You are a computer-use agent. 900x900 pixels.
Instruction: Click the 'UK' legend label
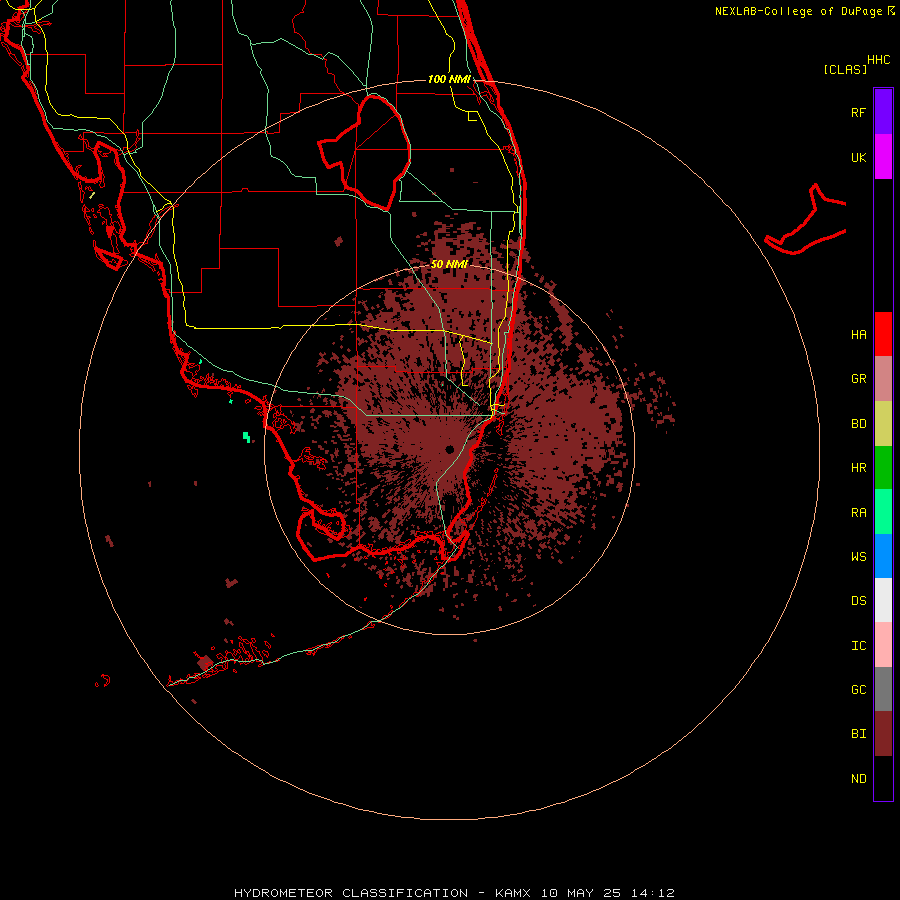point(859,157)
